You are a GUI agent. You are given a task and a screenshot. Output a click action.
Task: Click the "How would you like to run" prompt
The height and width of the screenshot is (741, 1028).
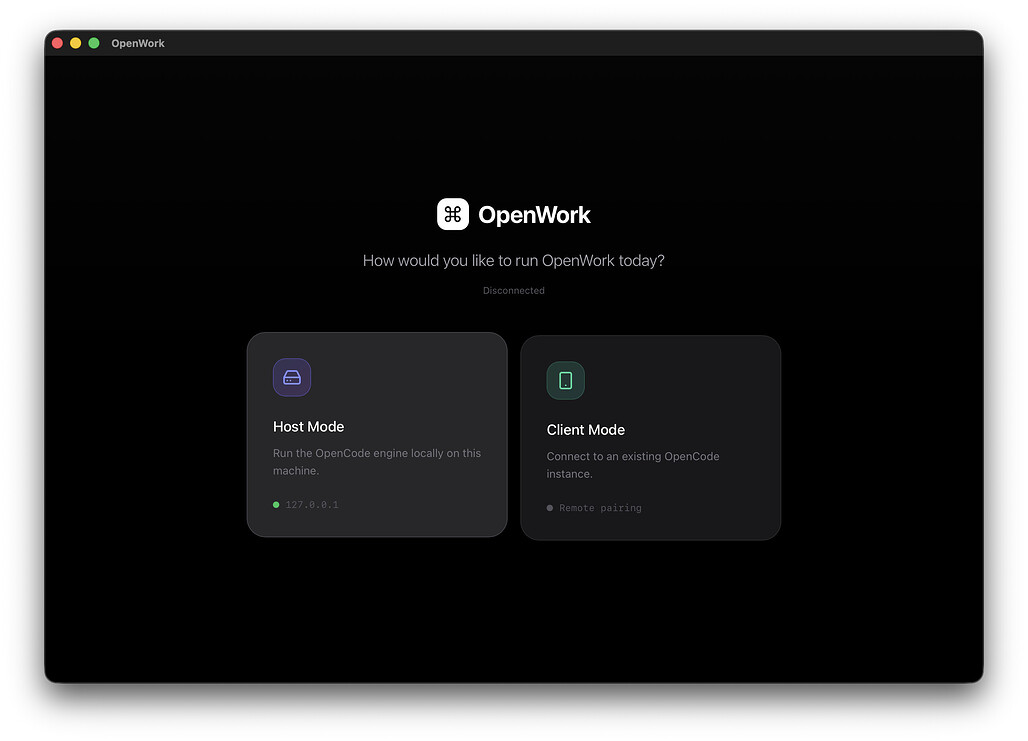513,261
